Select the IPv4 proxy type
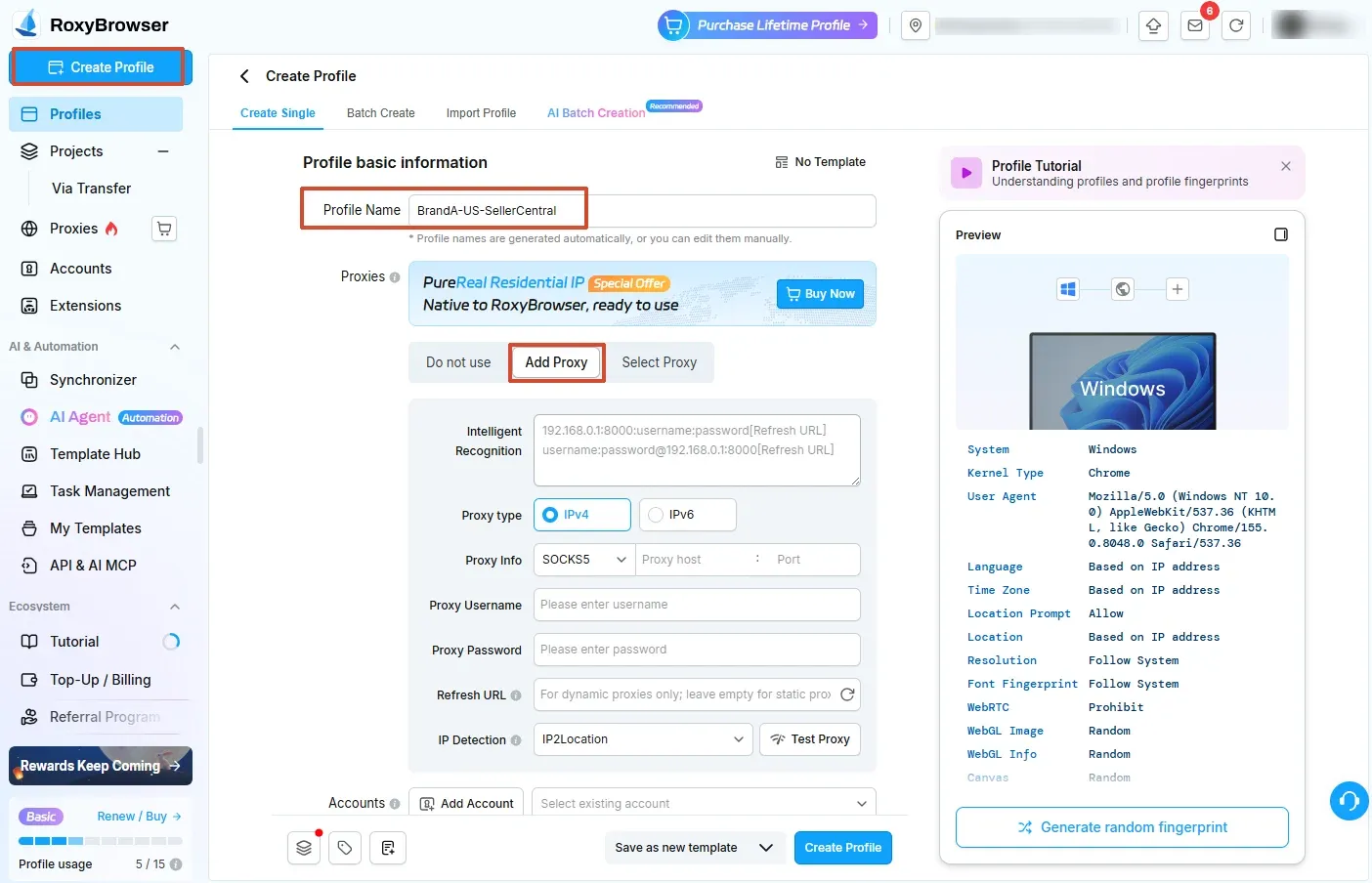Image resolution: width=1372 pixels, height=883 pixels. [x=582, y=515]
